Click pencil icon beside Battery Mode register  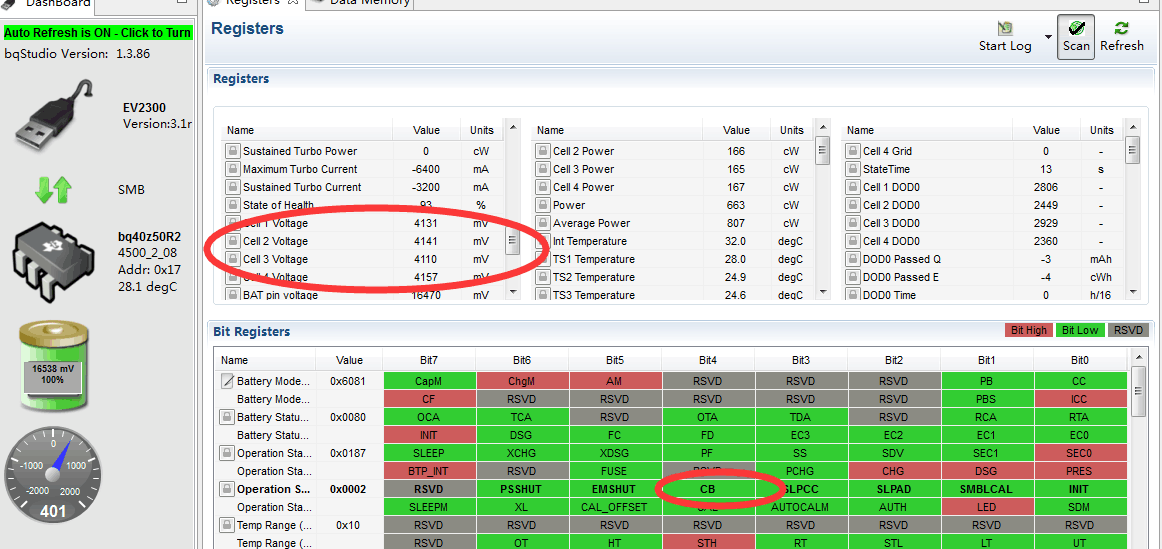pyautogui.click(x=228, y=382)
